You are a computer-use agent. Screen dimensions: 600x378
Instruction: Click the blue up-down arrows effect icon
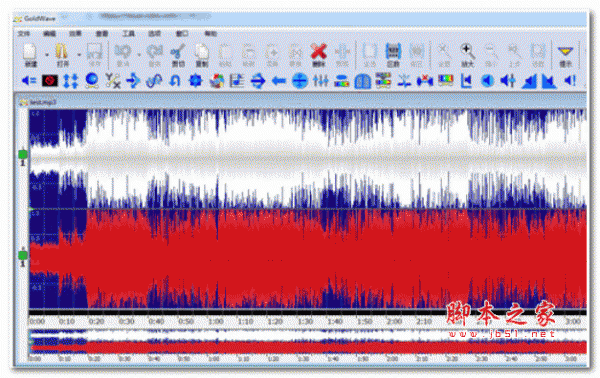coord(70,81)
